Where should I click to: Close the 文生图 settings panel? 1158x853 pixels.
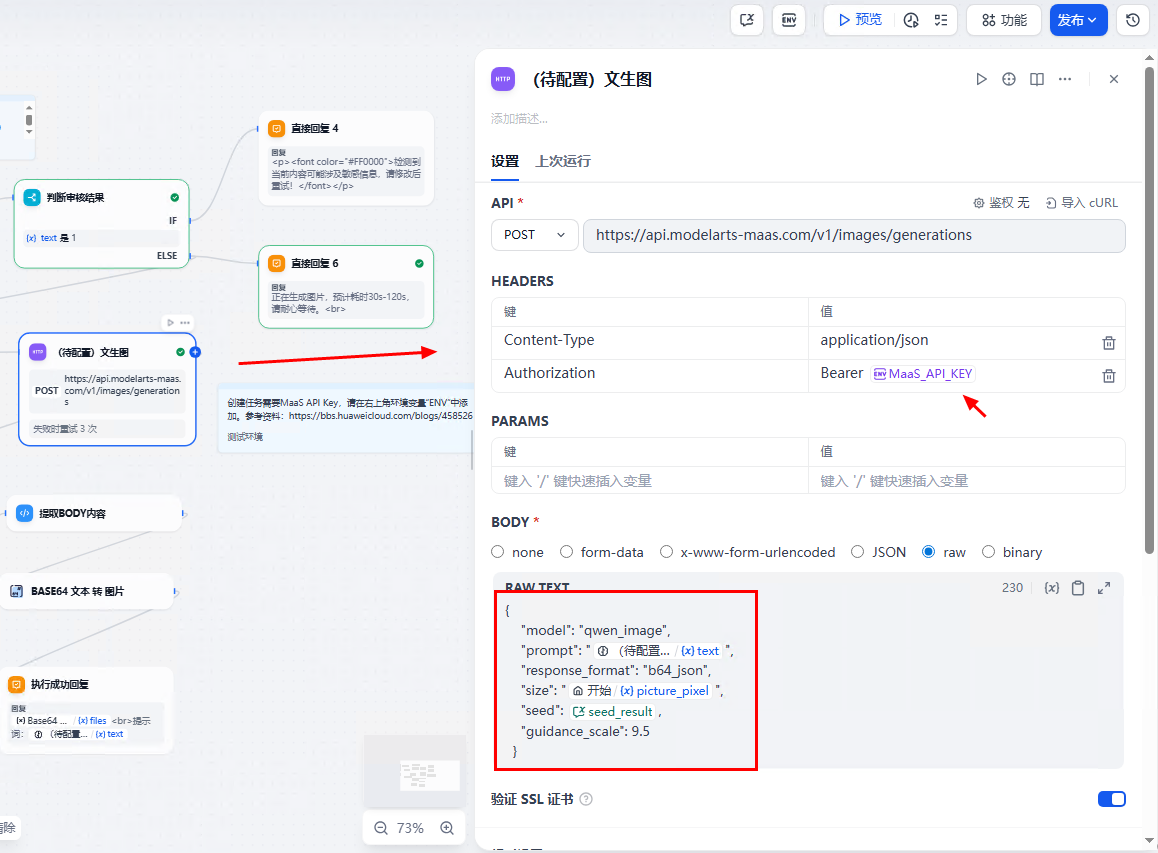point(1114,79)
